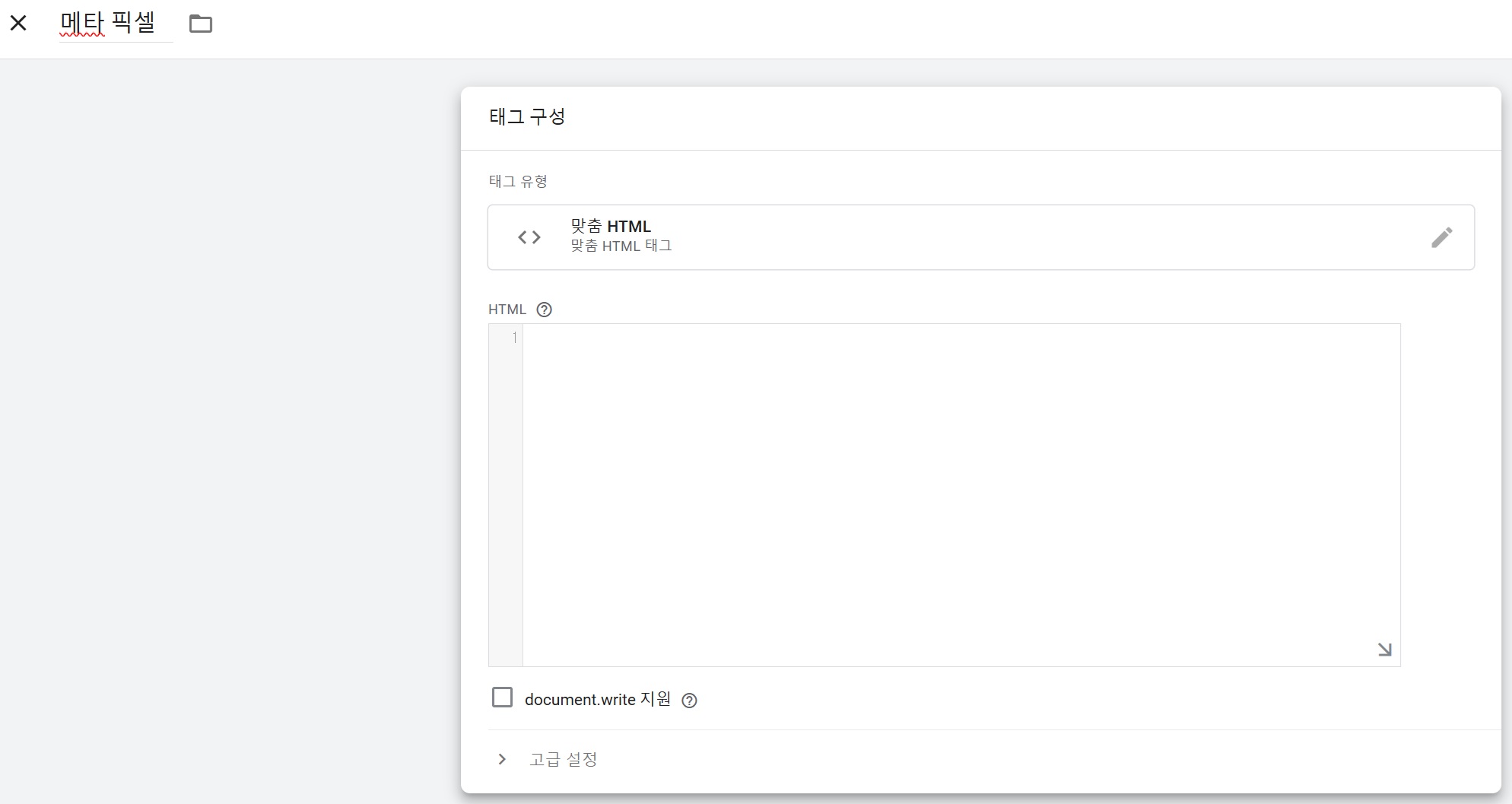The image size is (1512, 804).
Task: Click the code brackets icon for 맞춤 HTML
Action: (x=529, y=237)
